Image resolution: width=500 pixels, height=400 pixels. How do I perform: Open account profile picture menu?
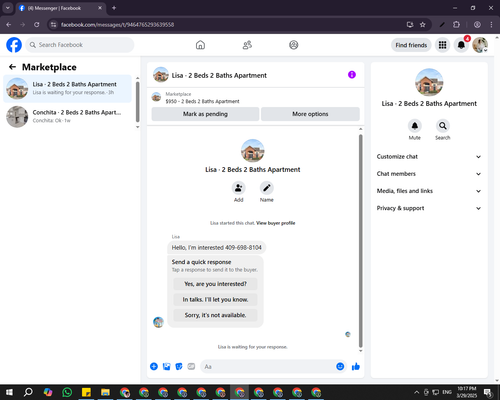pos(480,45)
